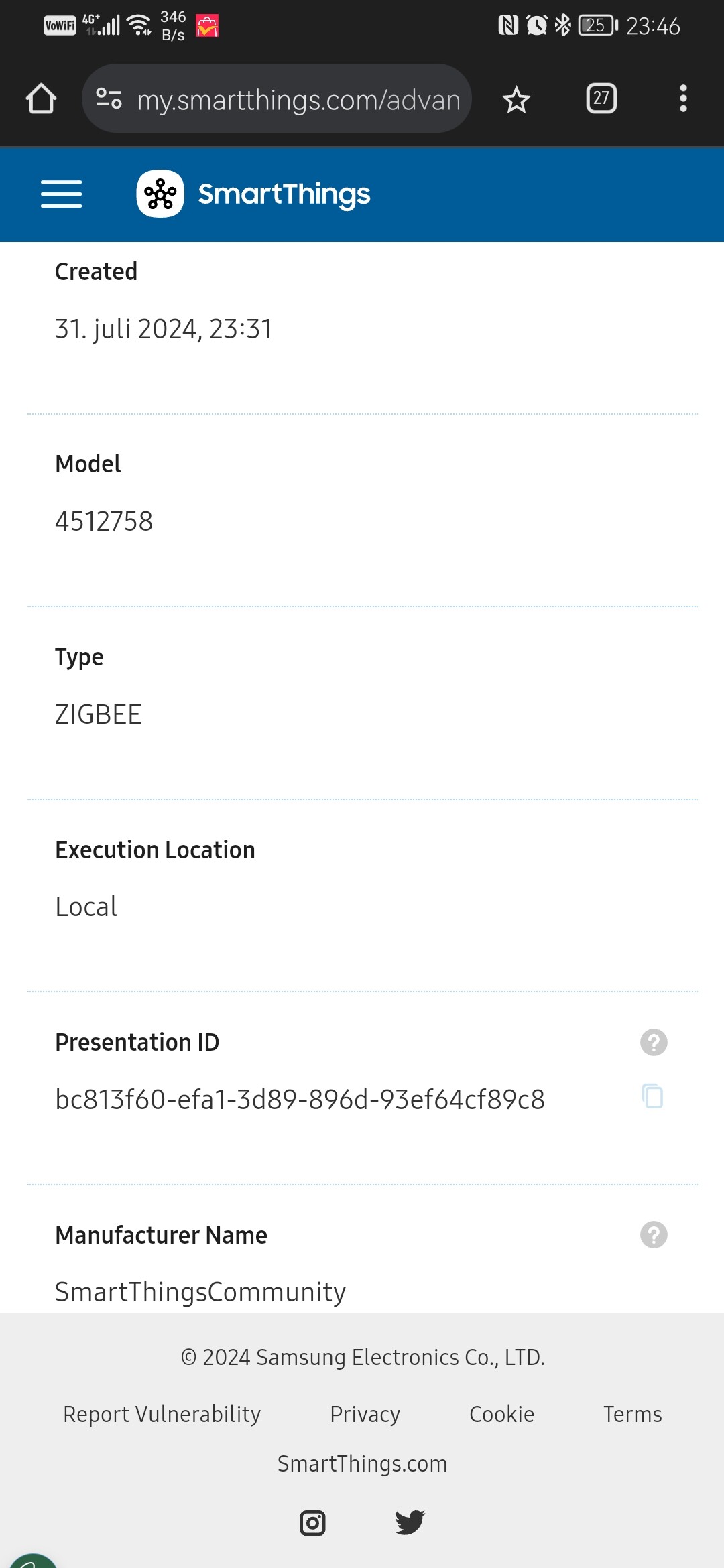Open the Cookie link
This screenshot has width=724, height=1568.
pos(501,1414)
